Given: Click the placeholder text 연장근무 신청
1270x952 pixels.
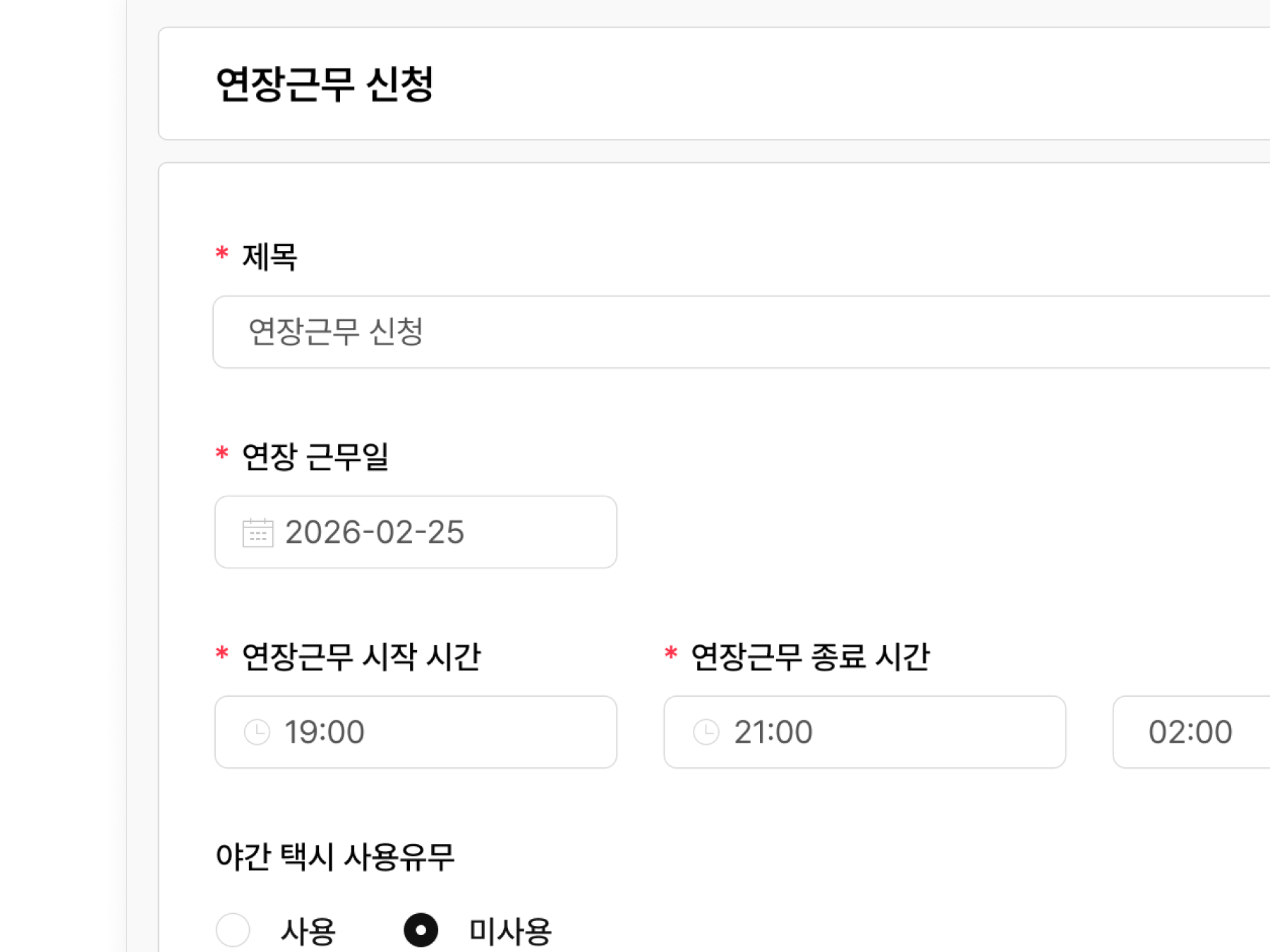Looking at the screenshot, I should pos(332,332).
